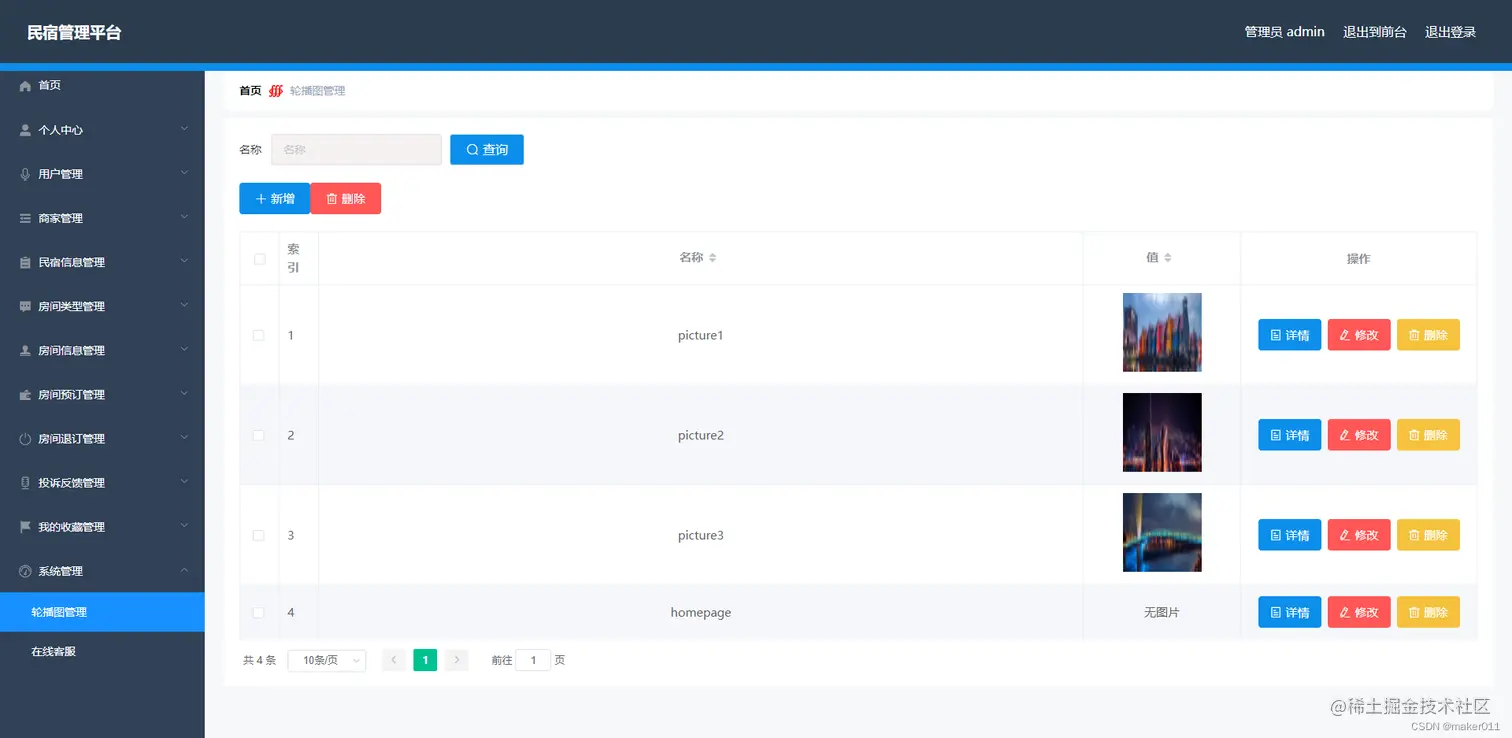Click 首页 breadcrumb link
Image resolution: width=1512 pixels, height=738 pixels.
250,91
